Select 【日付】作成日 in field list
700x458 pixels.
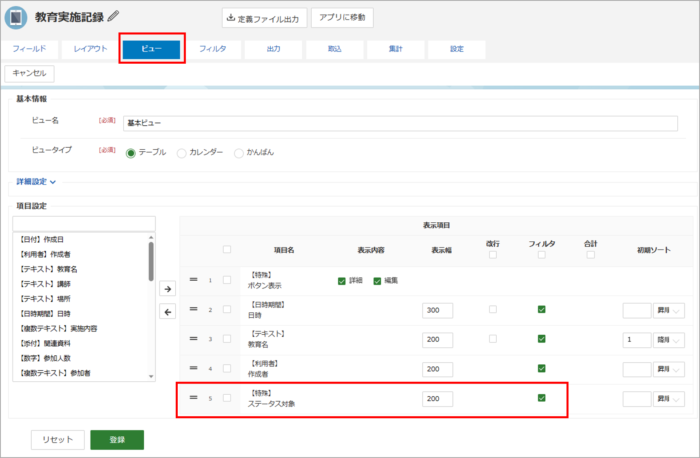[42, 240]
